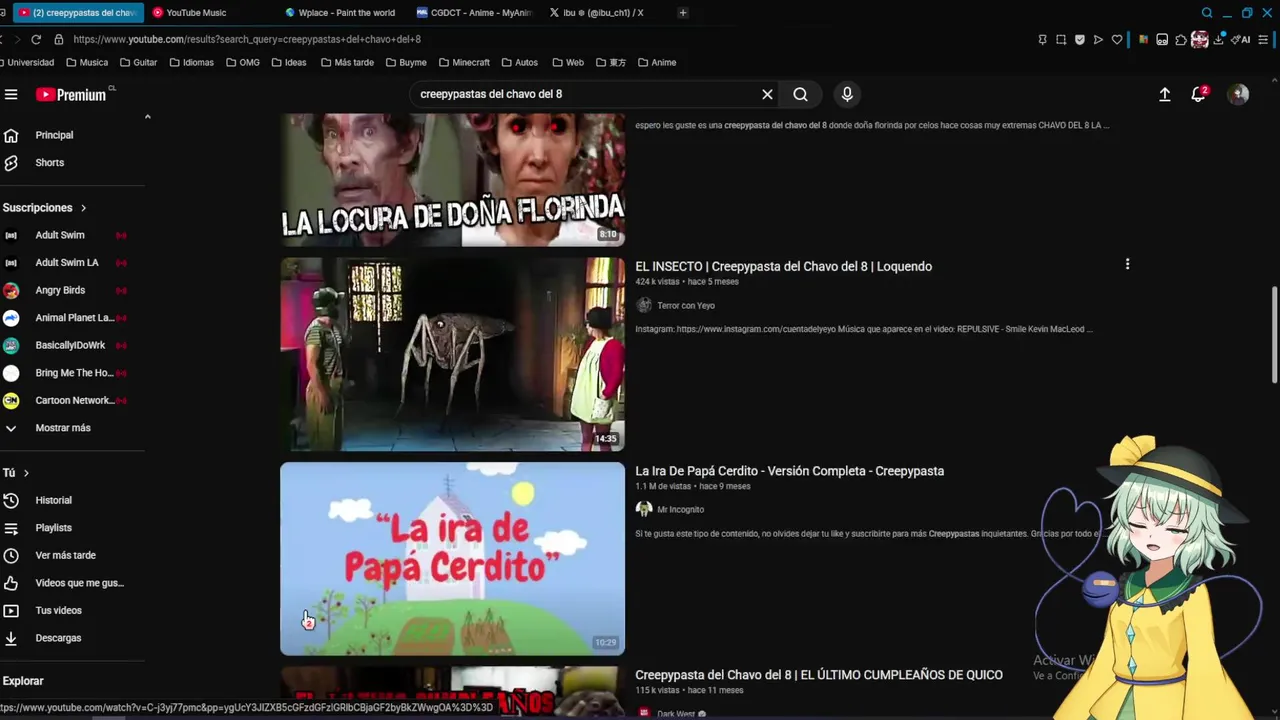
Task: Open Adult Swim LA subscription
Action: (x=65, y=262)
